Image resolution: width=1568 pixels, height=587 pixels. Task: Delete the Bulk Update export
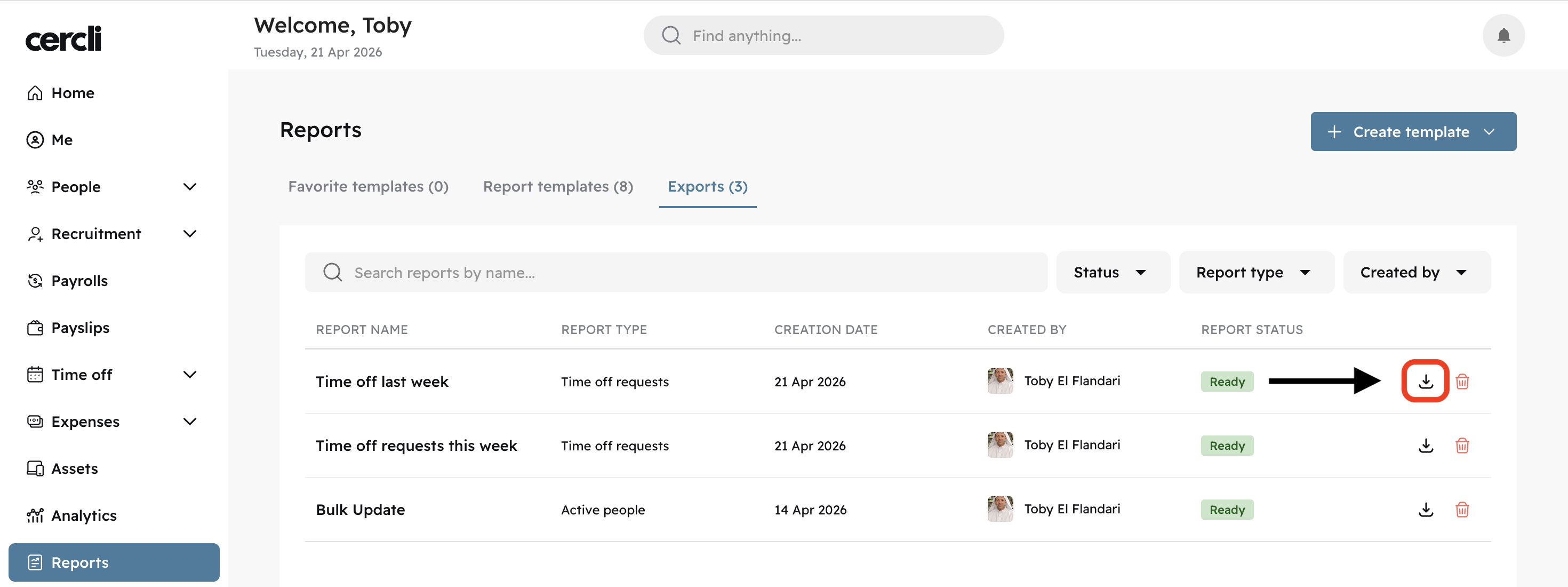(1462, 509)
